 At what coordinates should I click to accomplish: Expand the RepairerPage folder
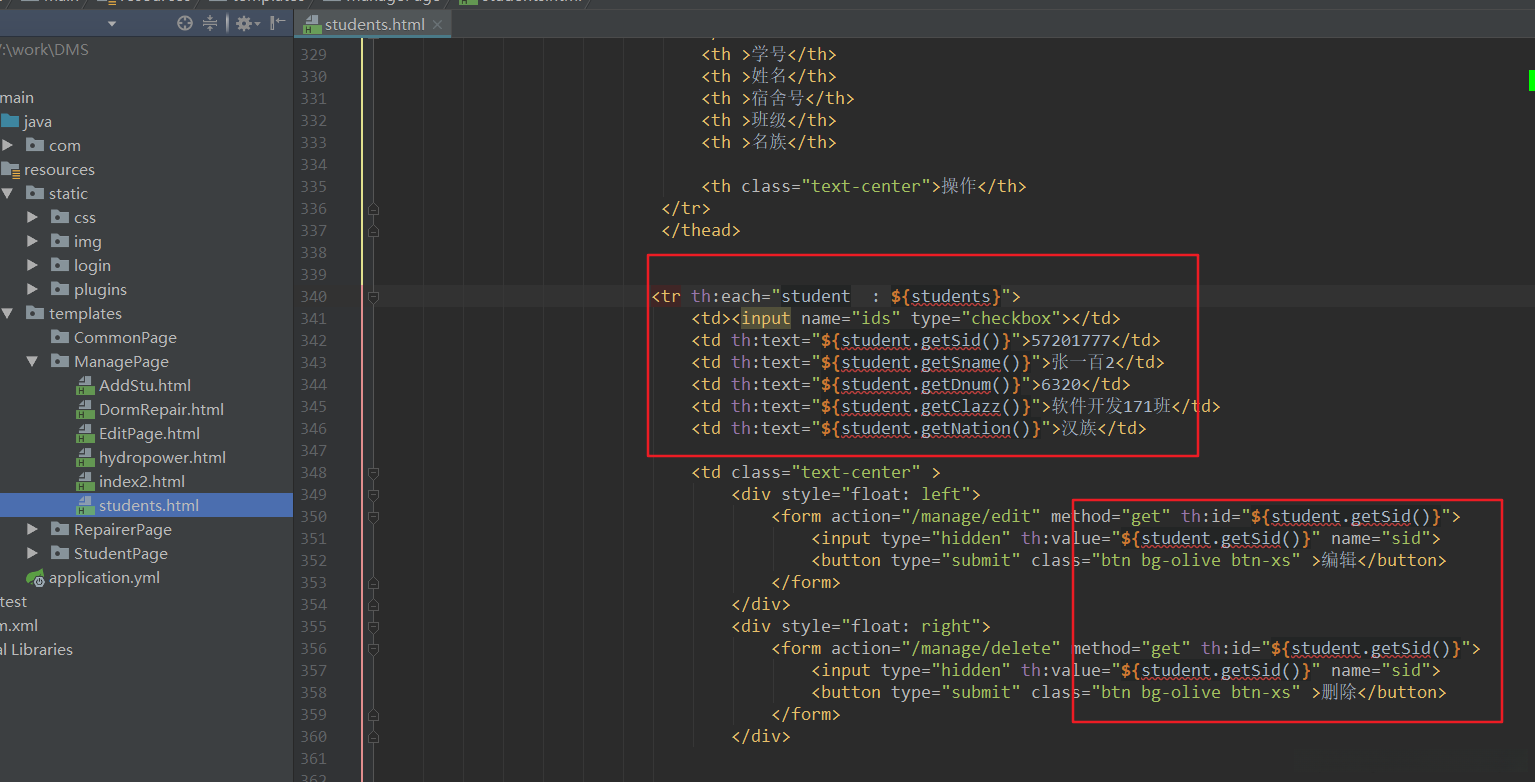pos(33,529)
